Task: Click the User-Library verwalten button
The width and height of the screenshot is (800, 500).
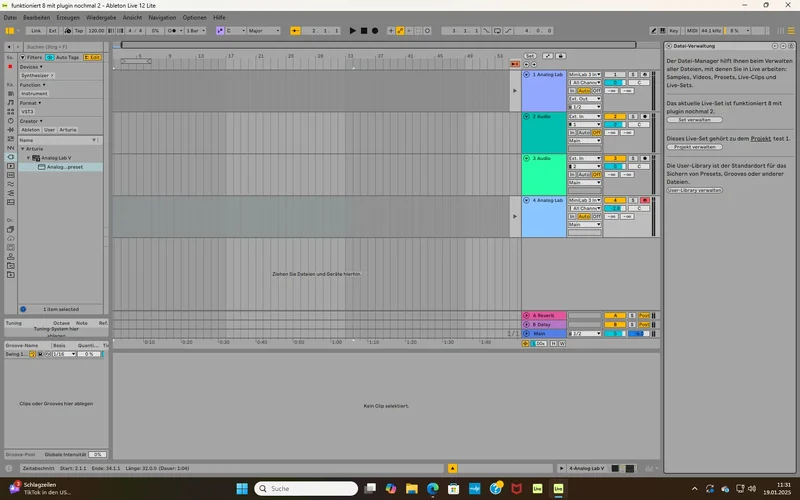Action: coord(694,190)
